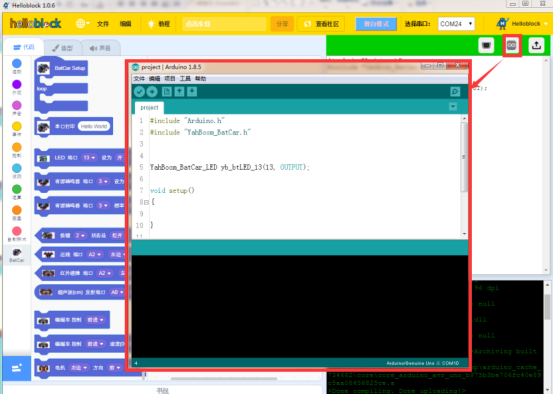The height and width of the screenshot is (394, 554).
Task: Click code line '#include "YahBoom_BatCar.h"'
Action: pyautogui.click(x=200, y=132)
